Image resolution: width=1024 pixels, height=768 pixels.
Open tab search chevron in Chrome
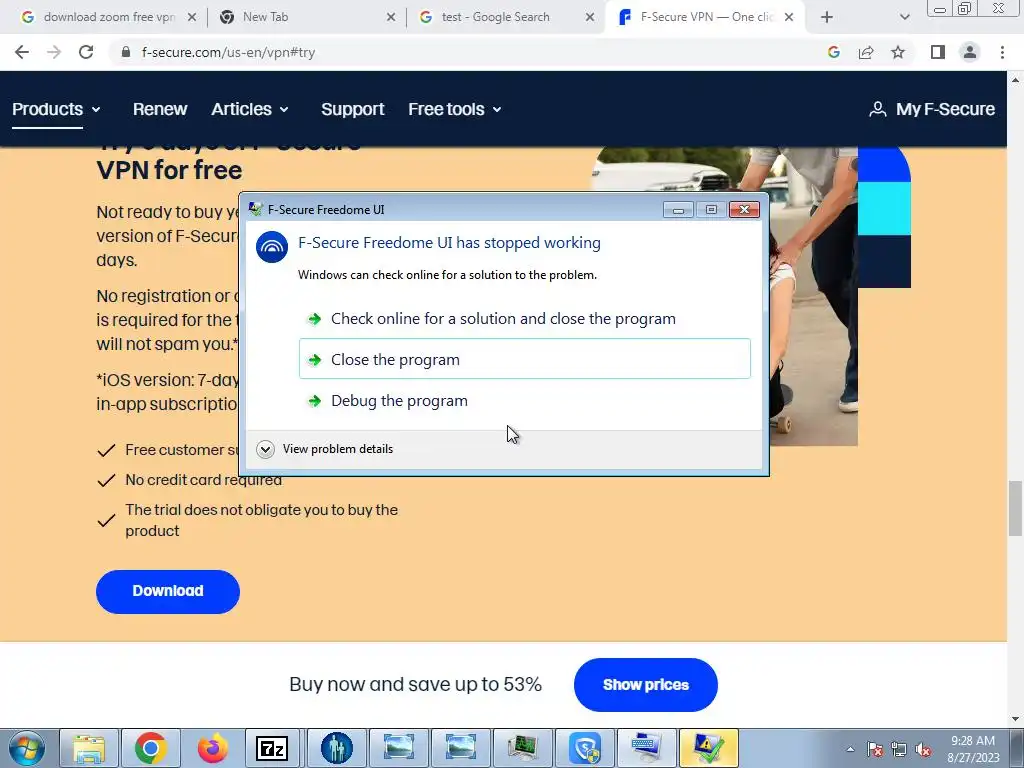point(904,17)
